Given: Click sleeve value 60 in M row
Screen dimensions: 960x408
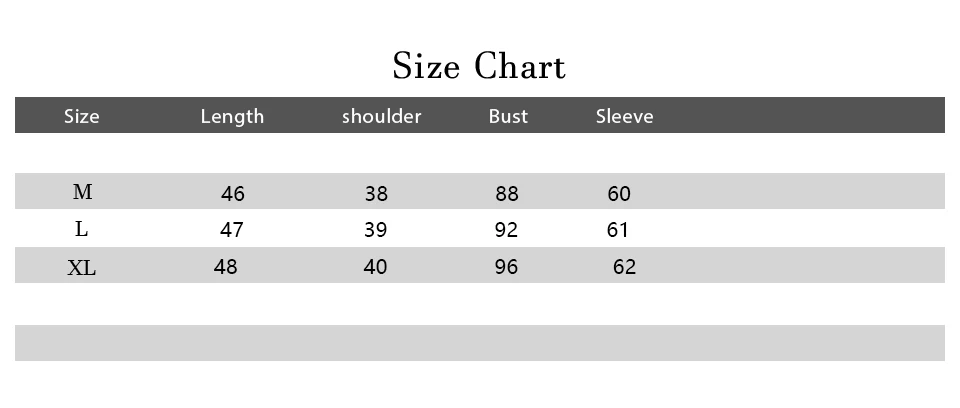Looking at the screenshot, I should point(619,194).
